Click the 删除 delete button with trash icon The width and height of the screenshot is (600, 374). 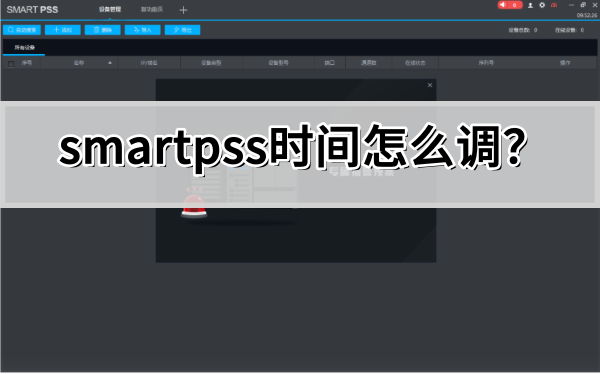point(103,30)
